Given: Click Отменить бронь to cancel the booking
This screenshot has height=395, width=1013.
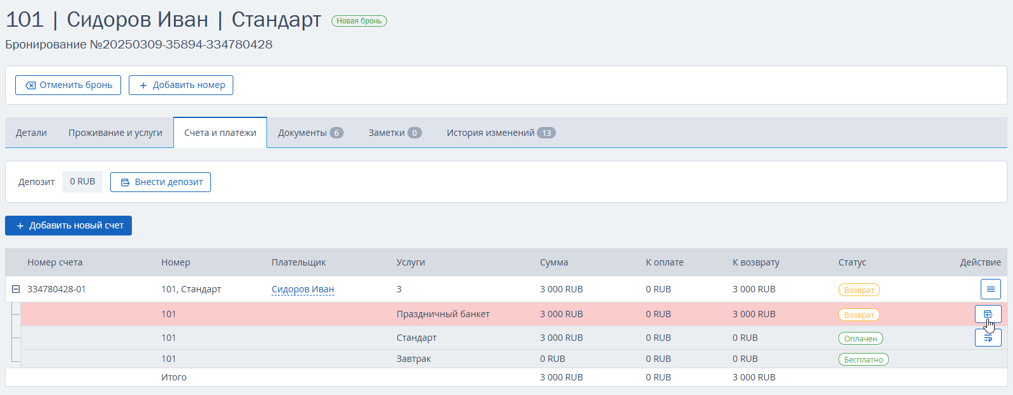Looking at the screenshot, I should click(68, 85).
